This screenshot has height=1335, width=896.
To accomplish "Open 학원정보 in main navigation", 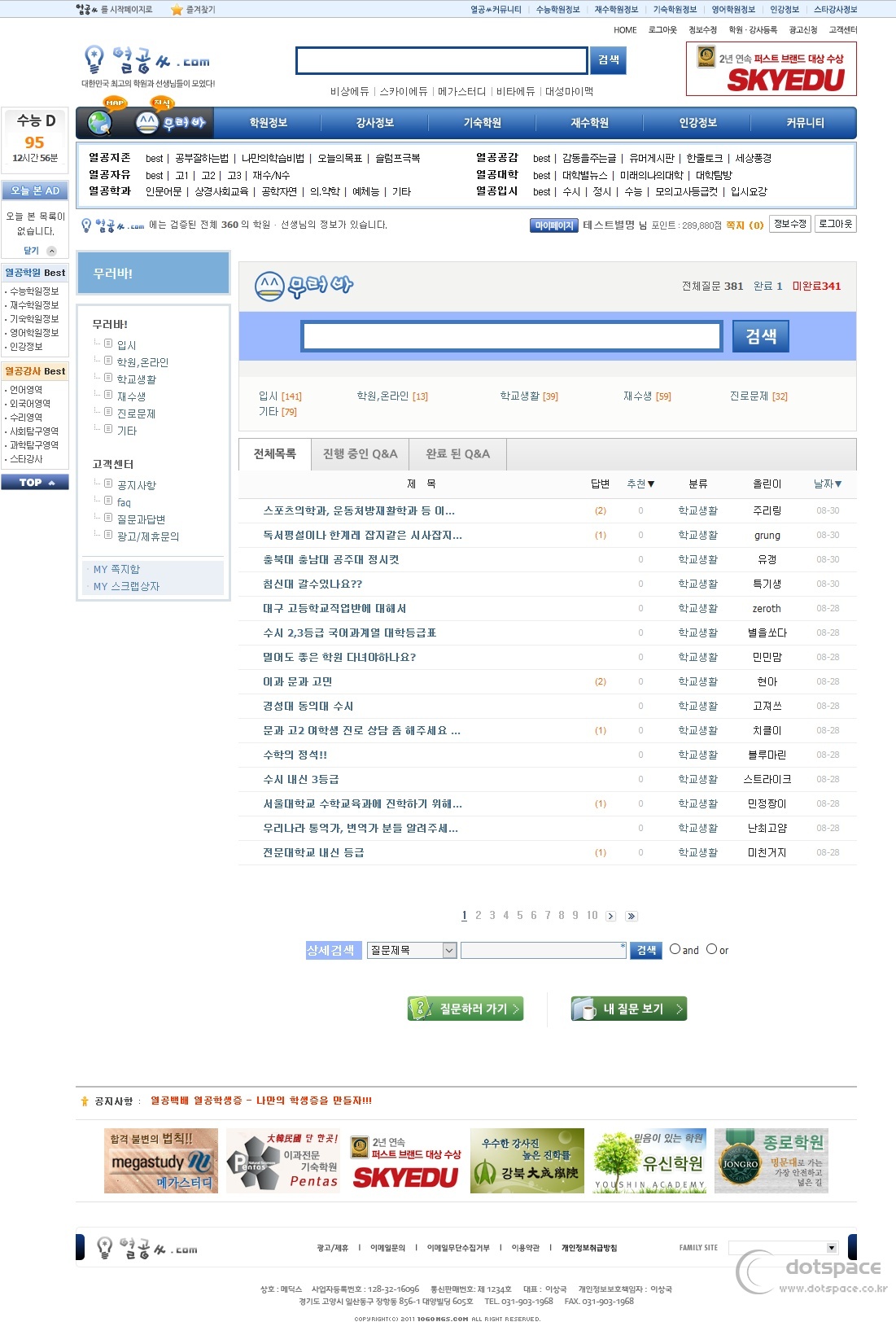I will [x=268, y=123].
